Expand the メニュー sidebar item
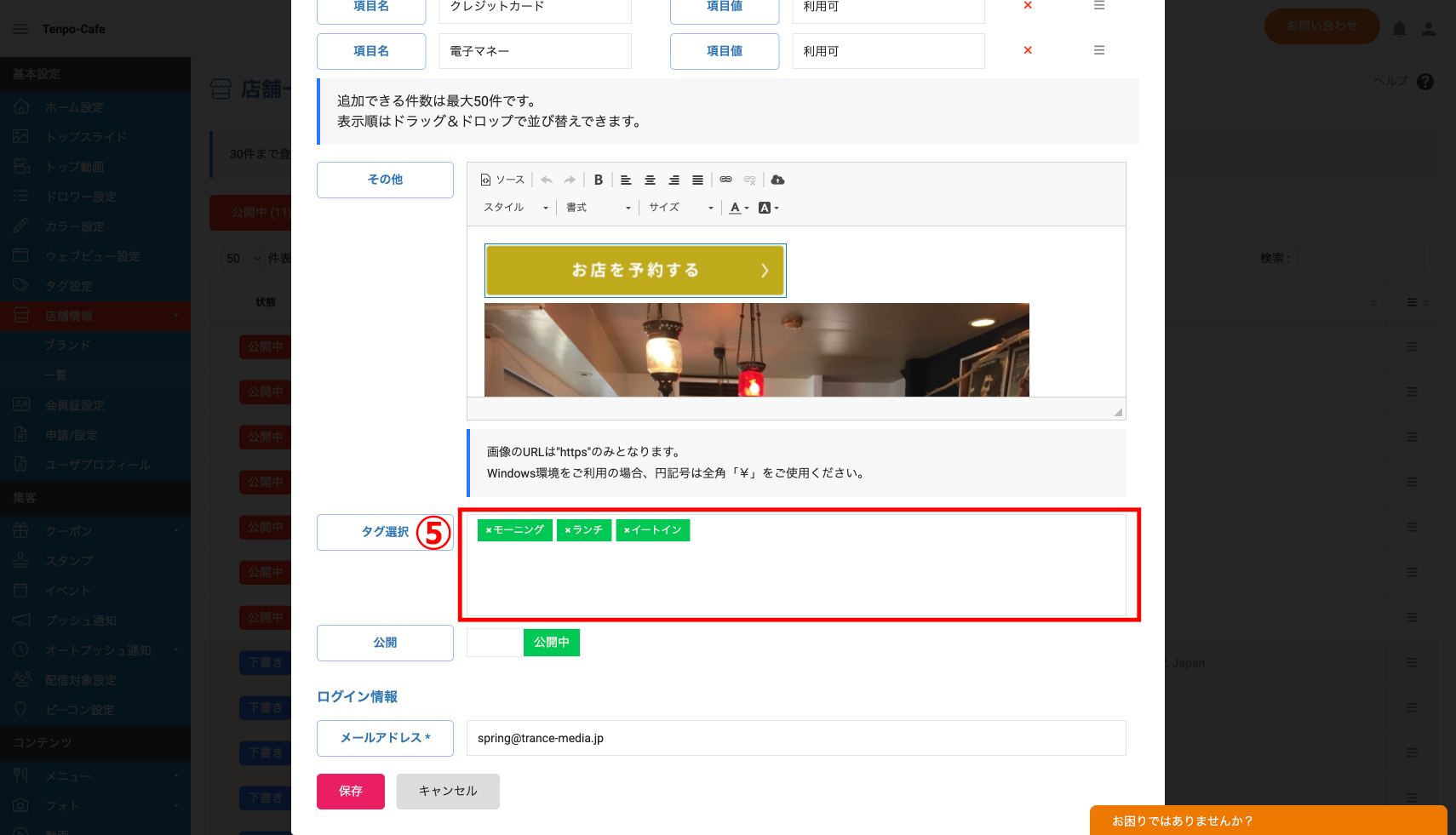The image size is (1456, 835). coord(95,776)
